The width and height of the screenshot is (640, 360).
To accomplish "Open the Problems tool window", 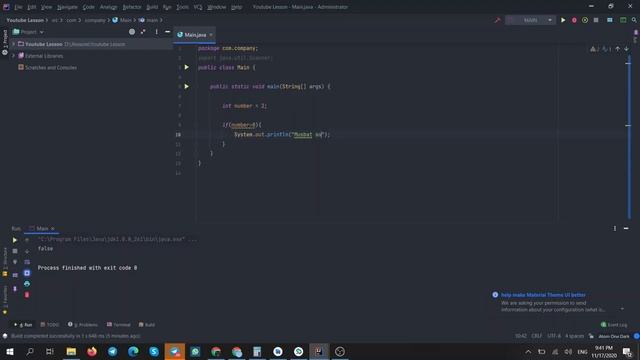I will pyautogui.click(x=83, y=325).
